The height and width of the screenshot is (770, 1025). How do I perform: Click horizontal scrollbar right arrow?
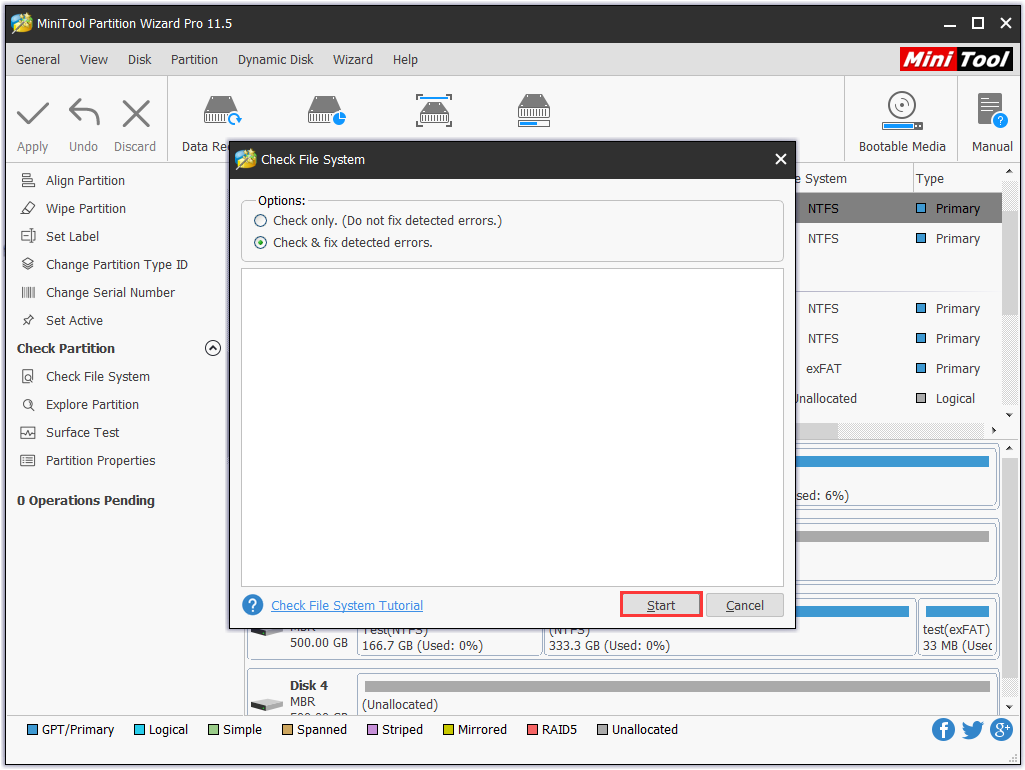[x=994, y=430]
